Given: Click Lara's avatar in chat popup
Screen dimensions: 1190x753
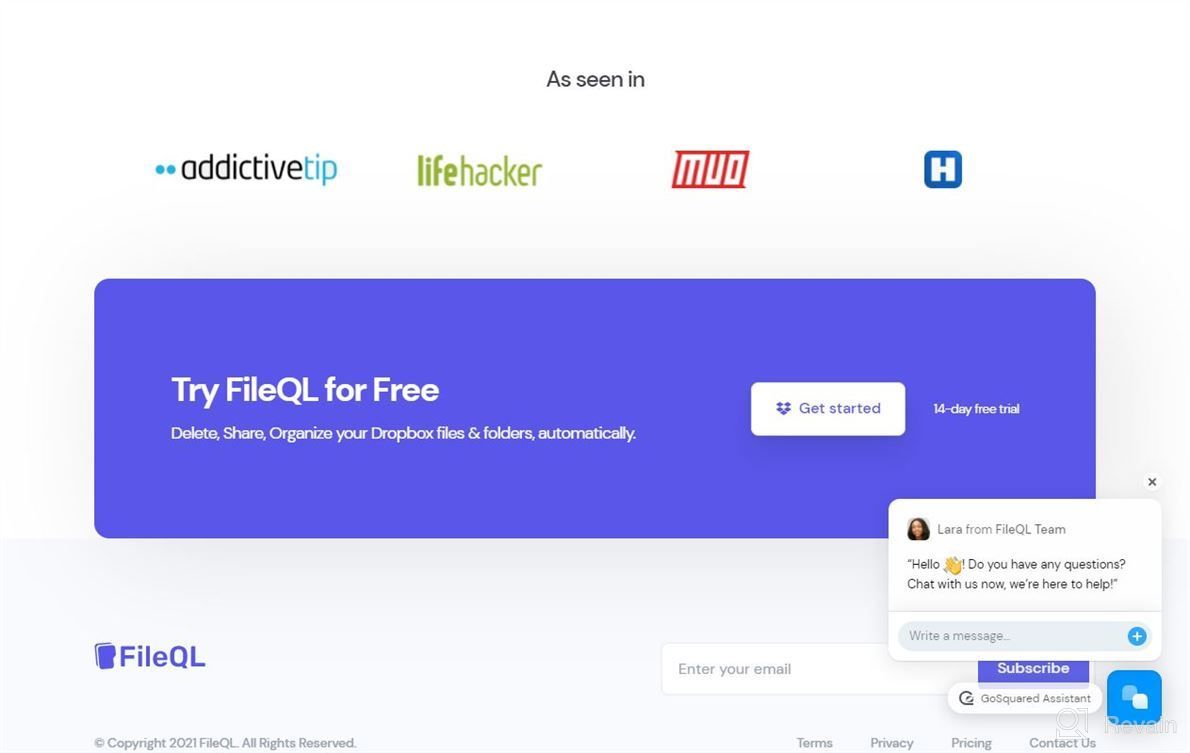Looking at the screenshot, I should (918, 529).
